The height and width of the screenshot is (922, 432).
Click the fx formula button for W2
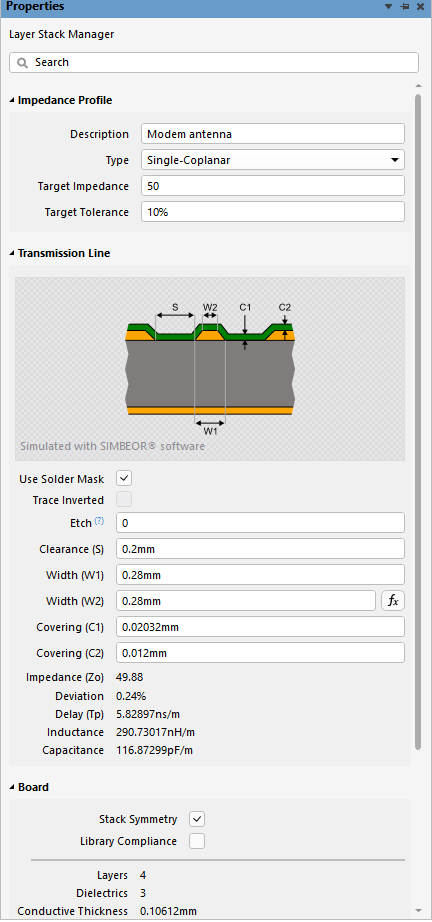(393, 601)
